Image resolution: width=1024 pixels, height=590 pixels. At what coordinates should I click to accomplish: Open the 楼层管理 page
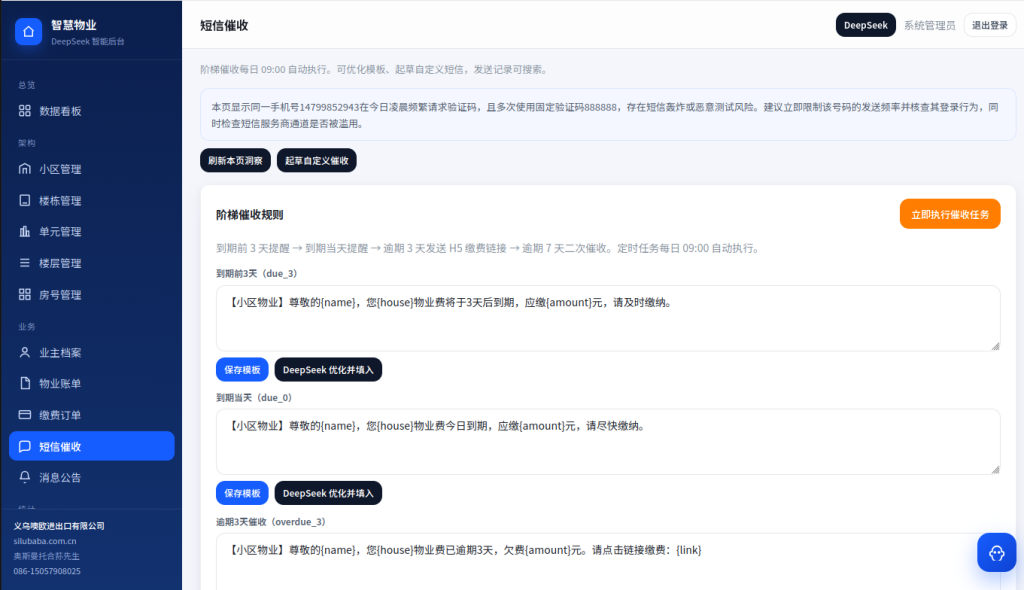click(91, 263)
